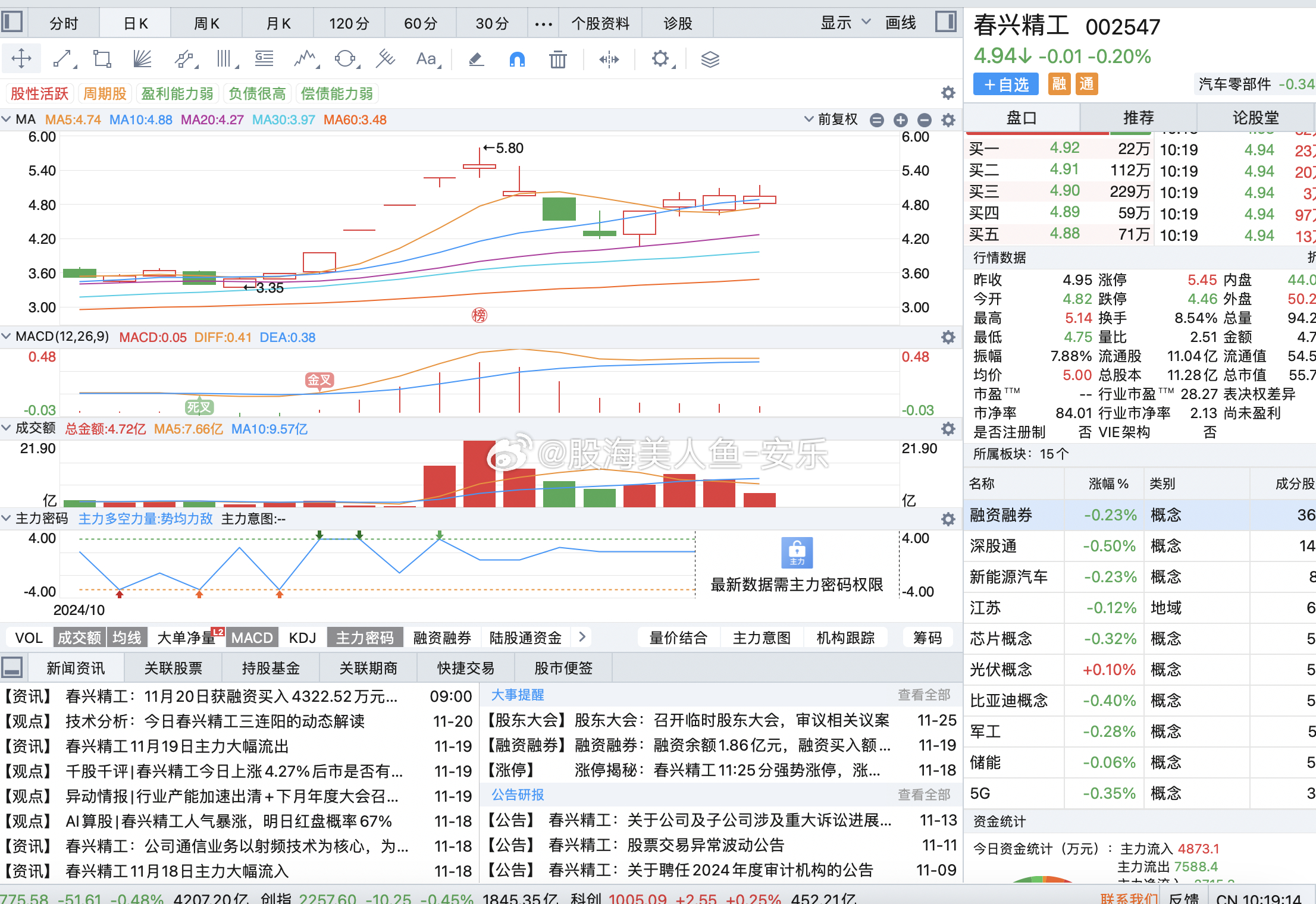Switch to 分时 chart tab
This screenshot has height=904, width=1316.
[64, 24]
